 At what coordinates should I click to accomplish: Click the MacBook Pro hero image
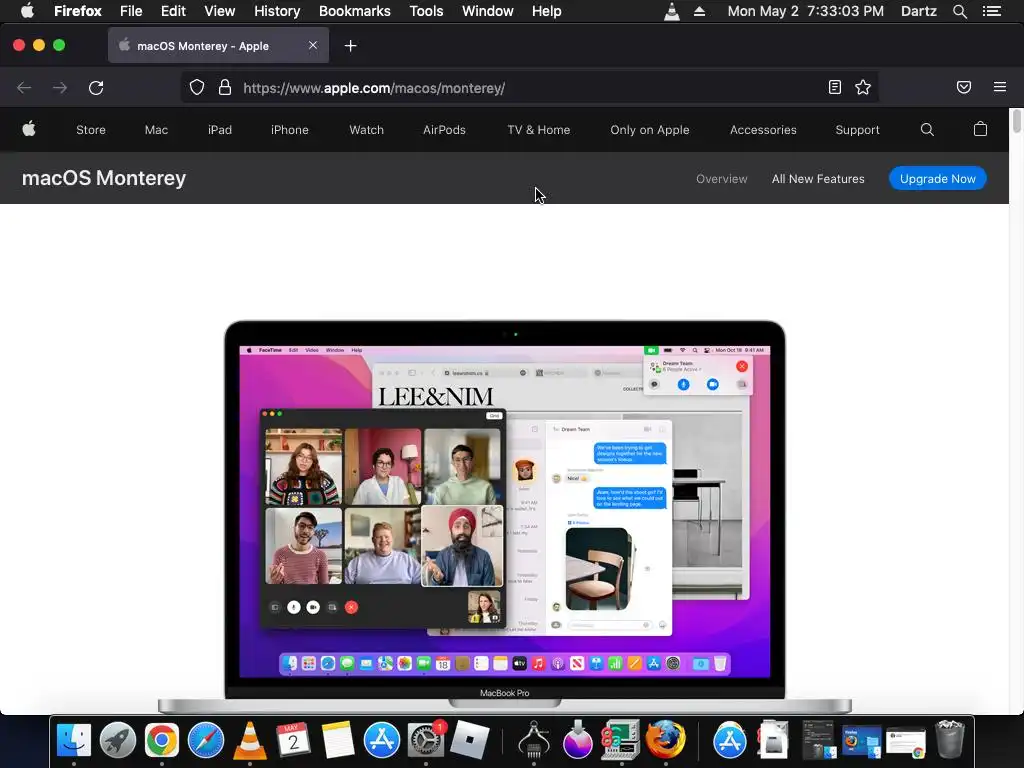pos(505,516)
